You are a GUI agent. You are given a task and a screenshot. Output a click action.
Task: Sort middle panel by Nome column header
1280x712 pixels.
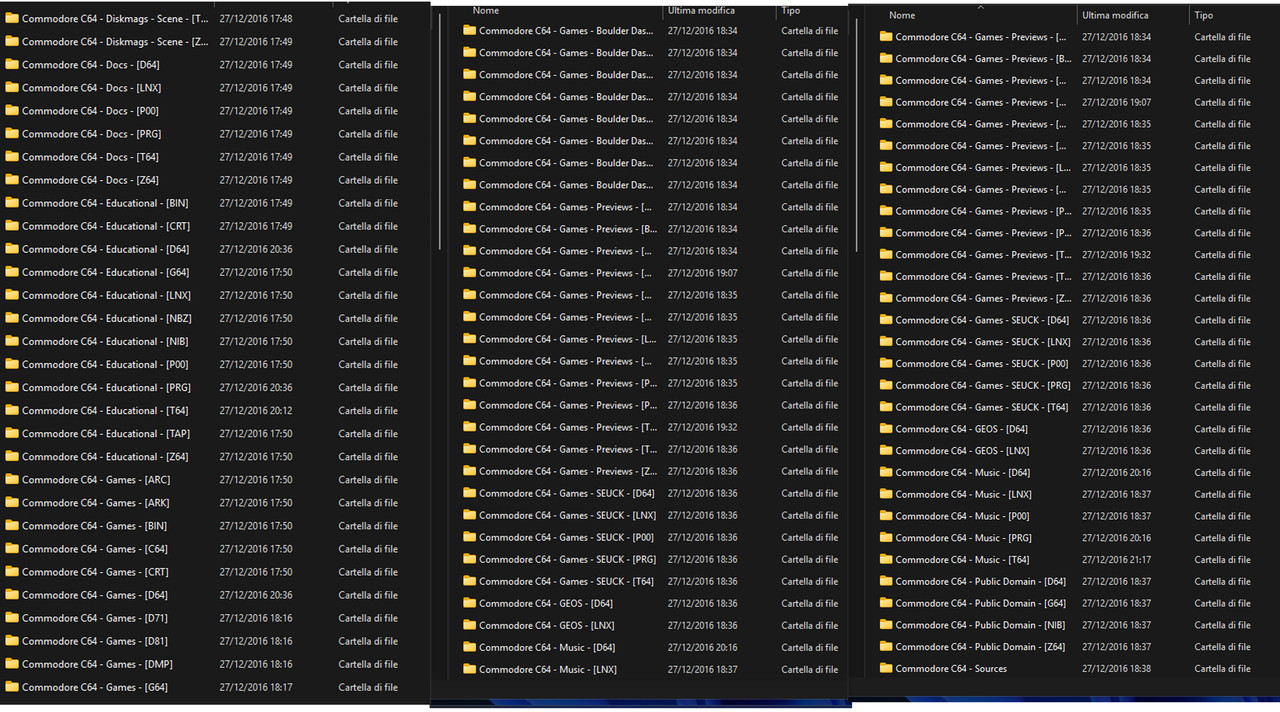click(486, 11)
